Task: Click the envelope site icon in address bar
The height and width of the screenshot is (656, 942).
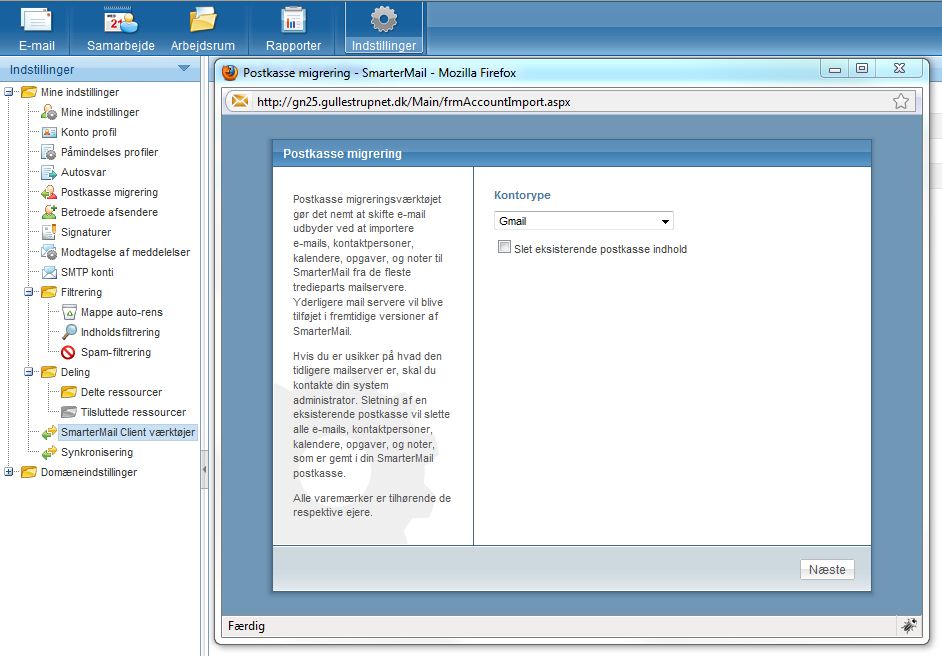Action: point(240,101)
